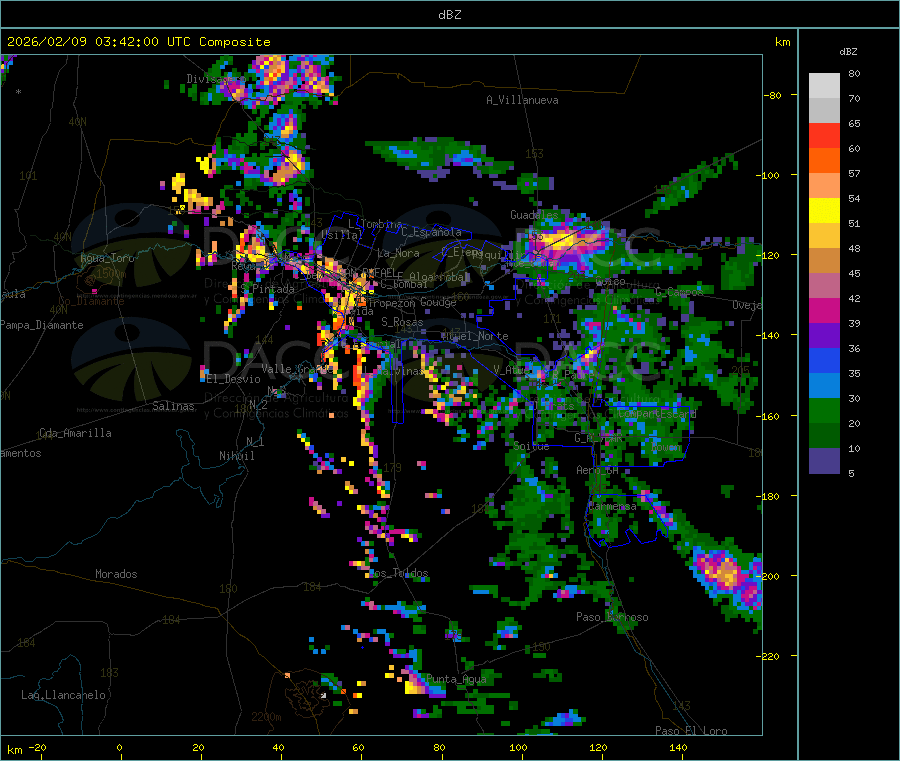Click the 100 km tick on the horizontal axis
Image resolution: width=900 pixels, height=761 pixels.
(x=518, y=748)
